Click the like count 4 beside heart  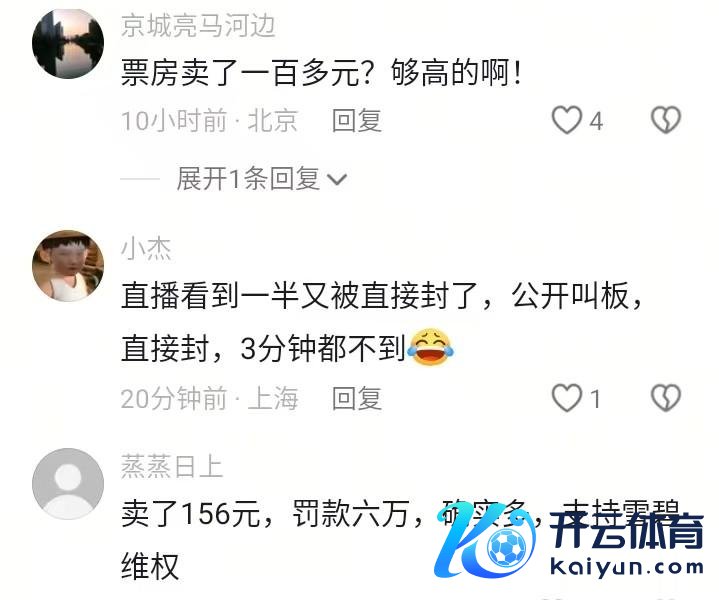(596, 122)
